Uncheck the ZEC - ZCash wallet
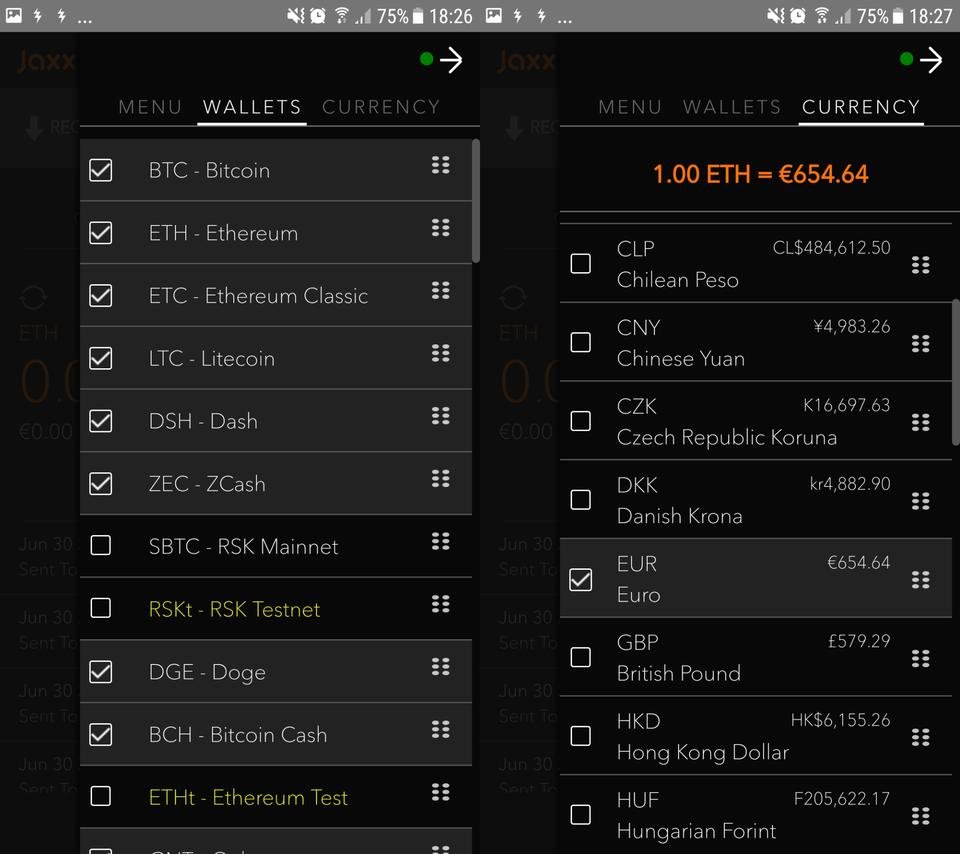Screen dimensions: 960x854 click(x=100, y=484)
